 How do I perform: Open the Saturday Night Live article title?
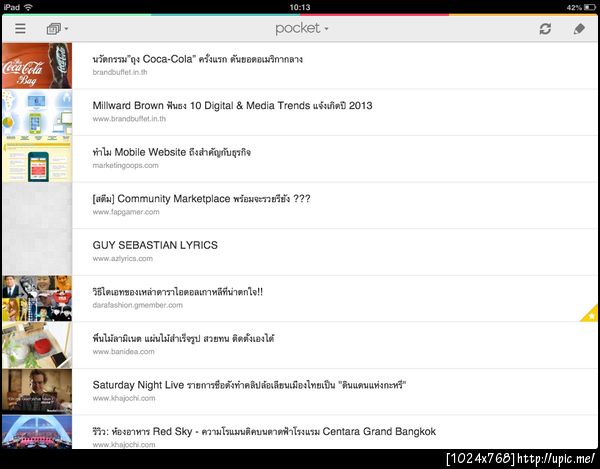[249, 385]
